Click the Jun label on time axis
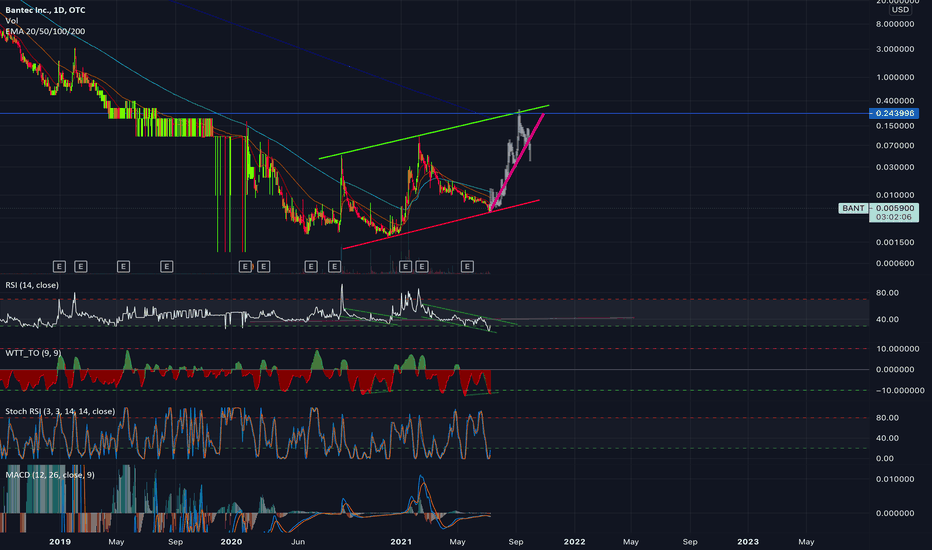The height and width of the screenshot is (550, 932). [x=298, y=542]
